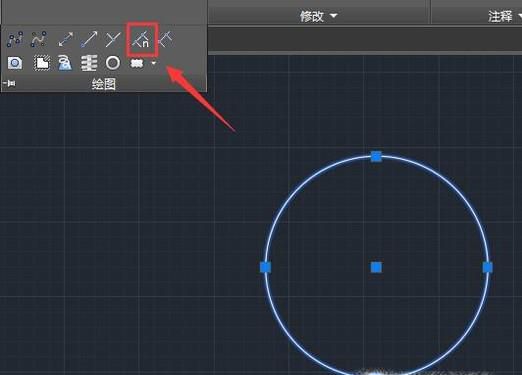Image resolution: width=522 pixels, height=375 pixels.
Task: Start the Measure command icon
Action: click(x=166, y=39)
